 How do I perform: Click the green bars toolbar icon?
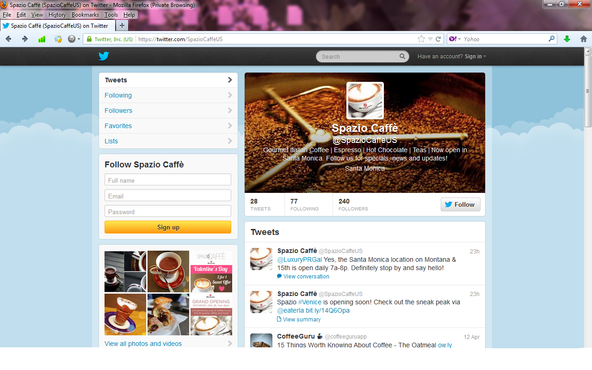pos(42,39)
